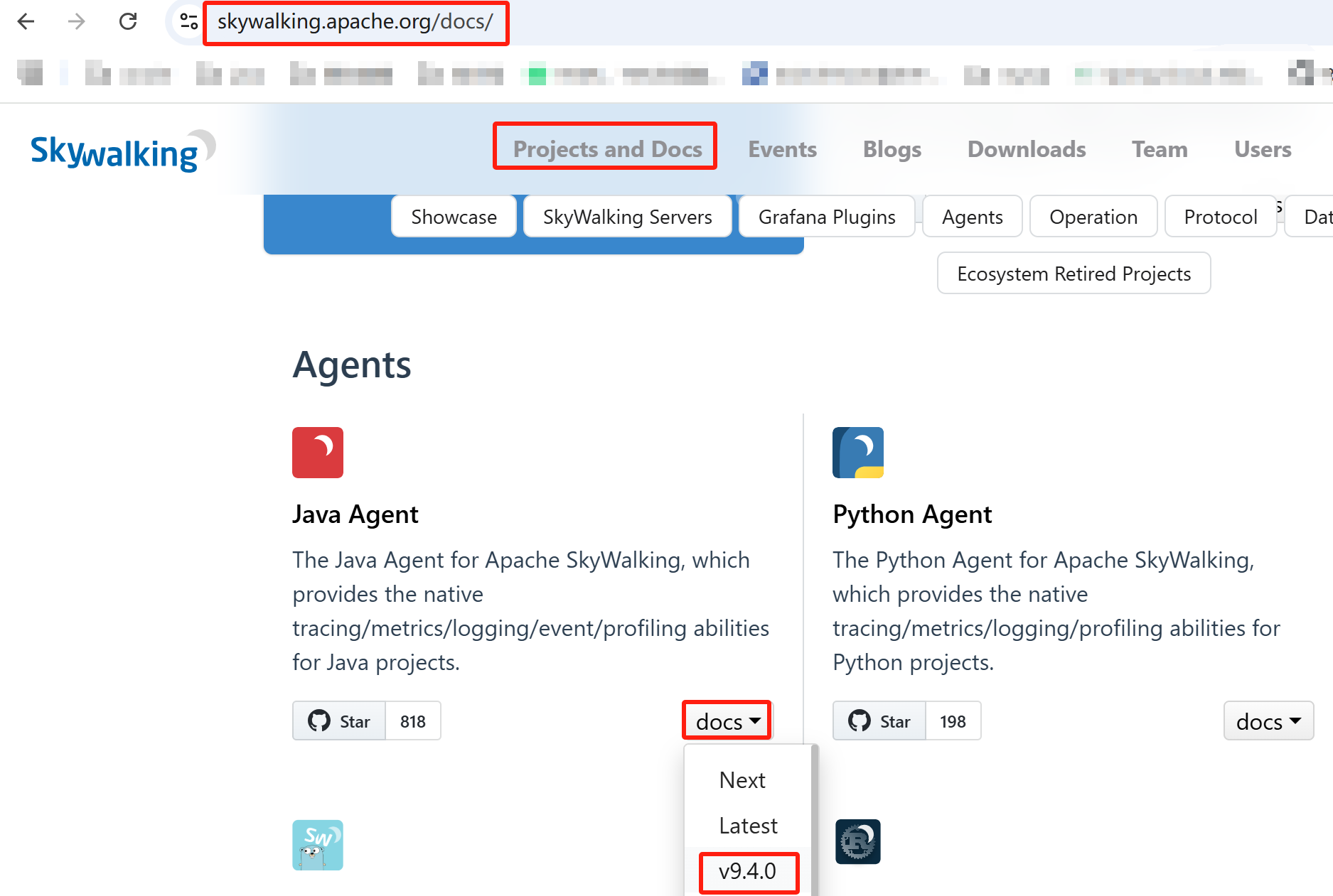Expand Java Agent docs dropdown
The image size is (1333, 896).
click(727, 721)
